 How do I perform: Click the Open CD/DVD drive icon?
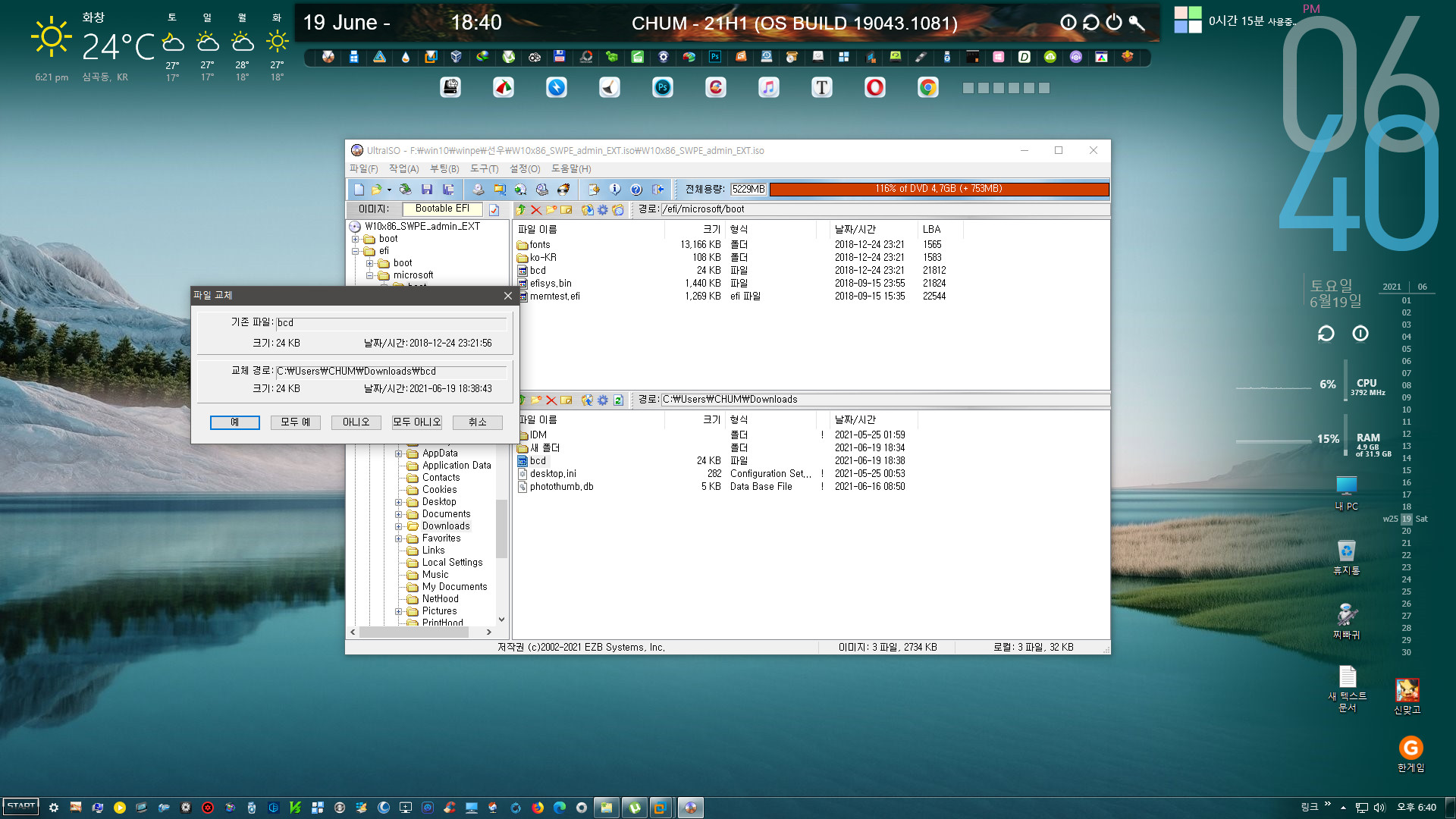(x=405, y=190)
